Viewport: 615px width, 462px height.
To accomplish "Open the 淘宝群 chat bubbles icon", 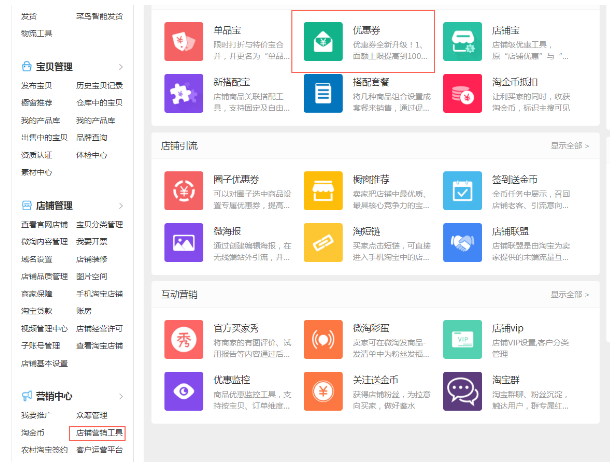I will [x=462, y=391].
